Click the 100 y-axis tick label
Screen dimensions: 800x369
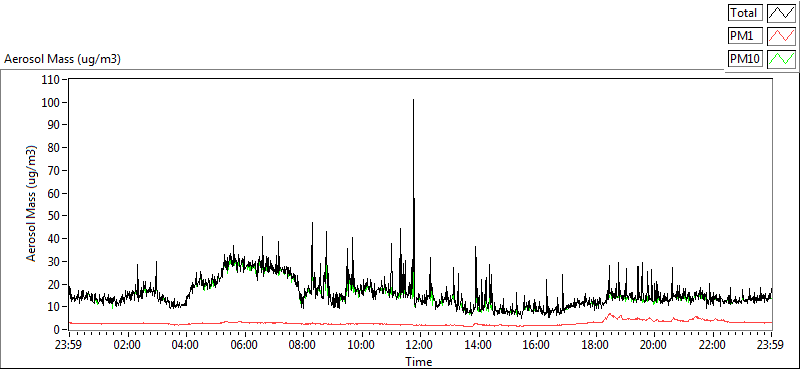pyautogui.click(x=52, y=103)
